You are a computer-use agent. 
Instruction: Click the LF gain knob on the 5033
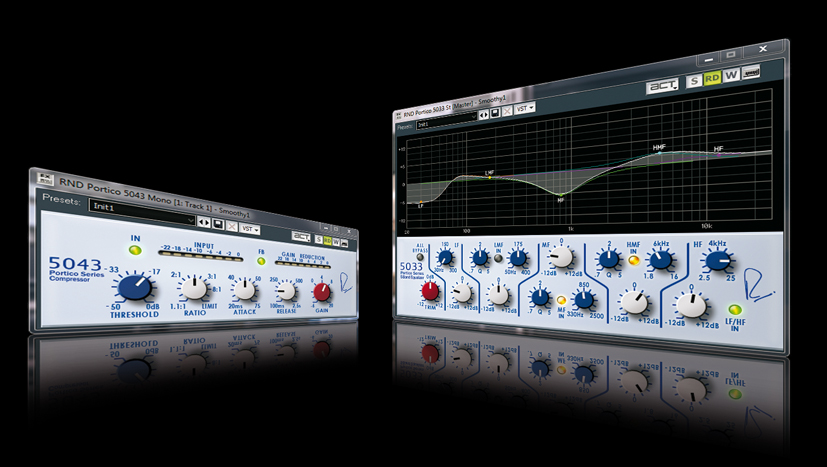462,293
